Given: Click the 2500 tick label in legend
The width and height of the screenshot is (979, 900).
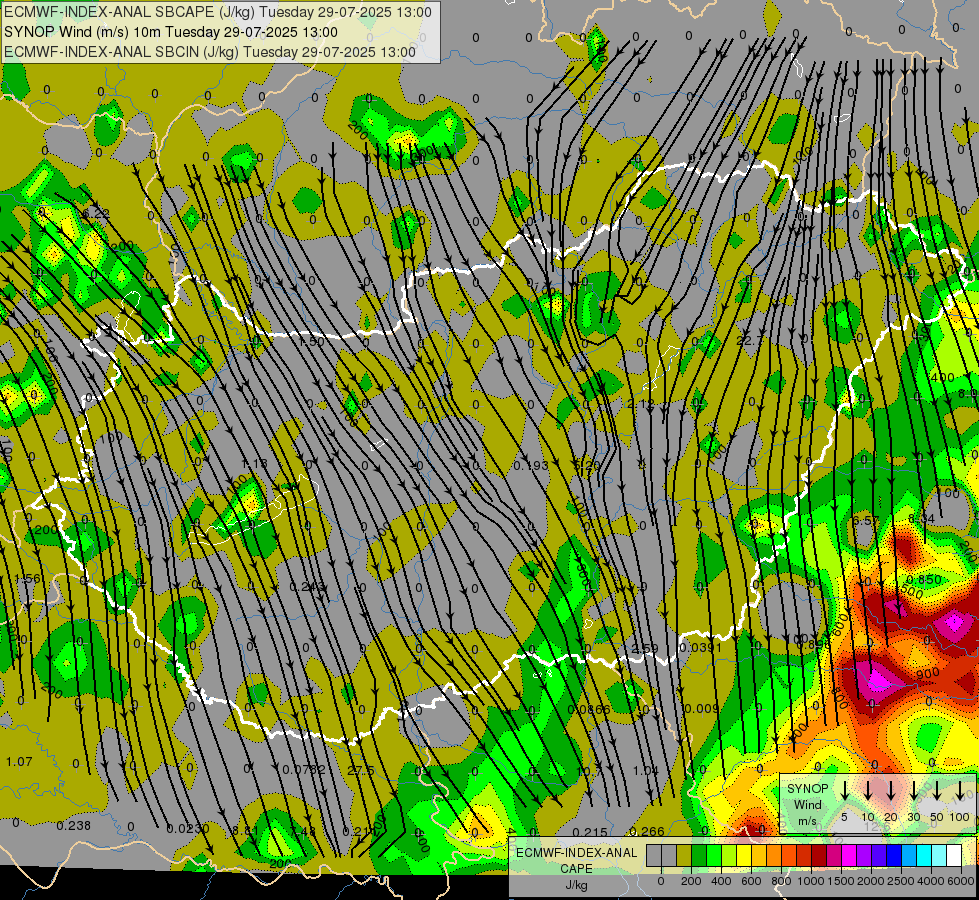Looking at the screenshot, I should 901,881.
